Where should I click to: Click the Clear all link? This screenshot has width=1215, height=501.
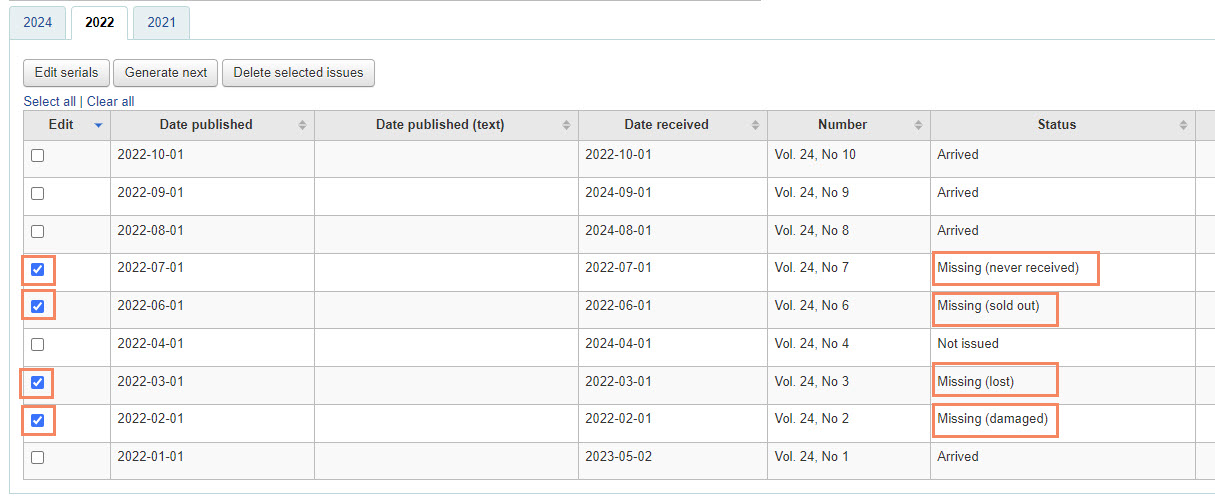pyautogui.click(x=110, y=101)
